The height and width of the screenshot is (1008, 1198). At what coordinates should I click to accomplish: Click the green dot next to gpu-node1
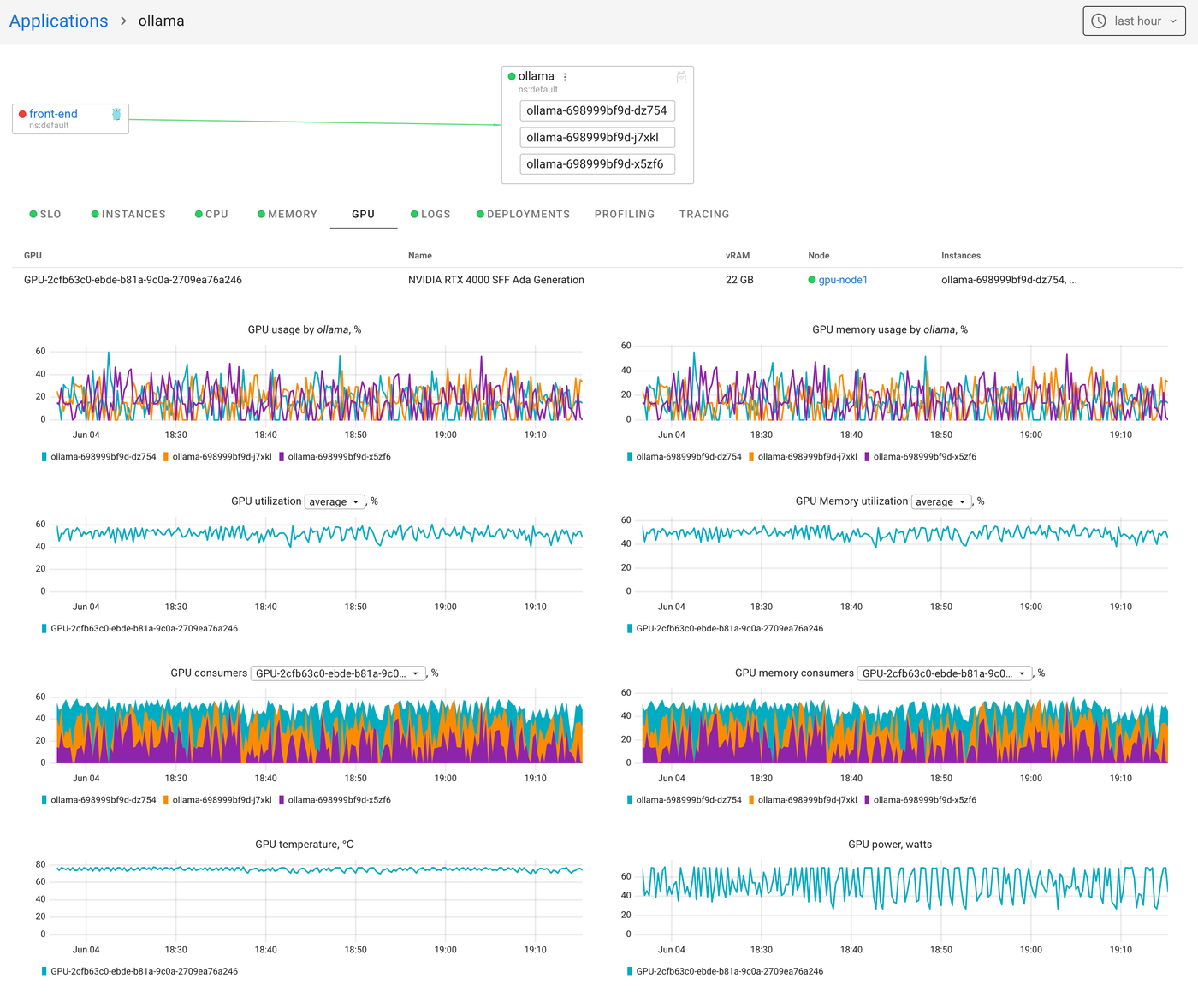[x=810, y=280]
